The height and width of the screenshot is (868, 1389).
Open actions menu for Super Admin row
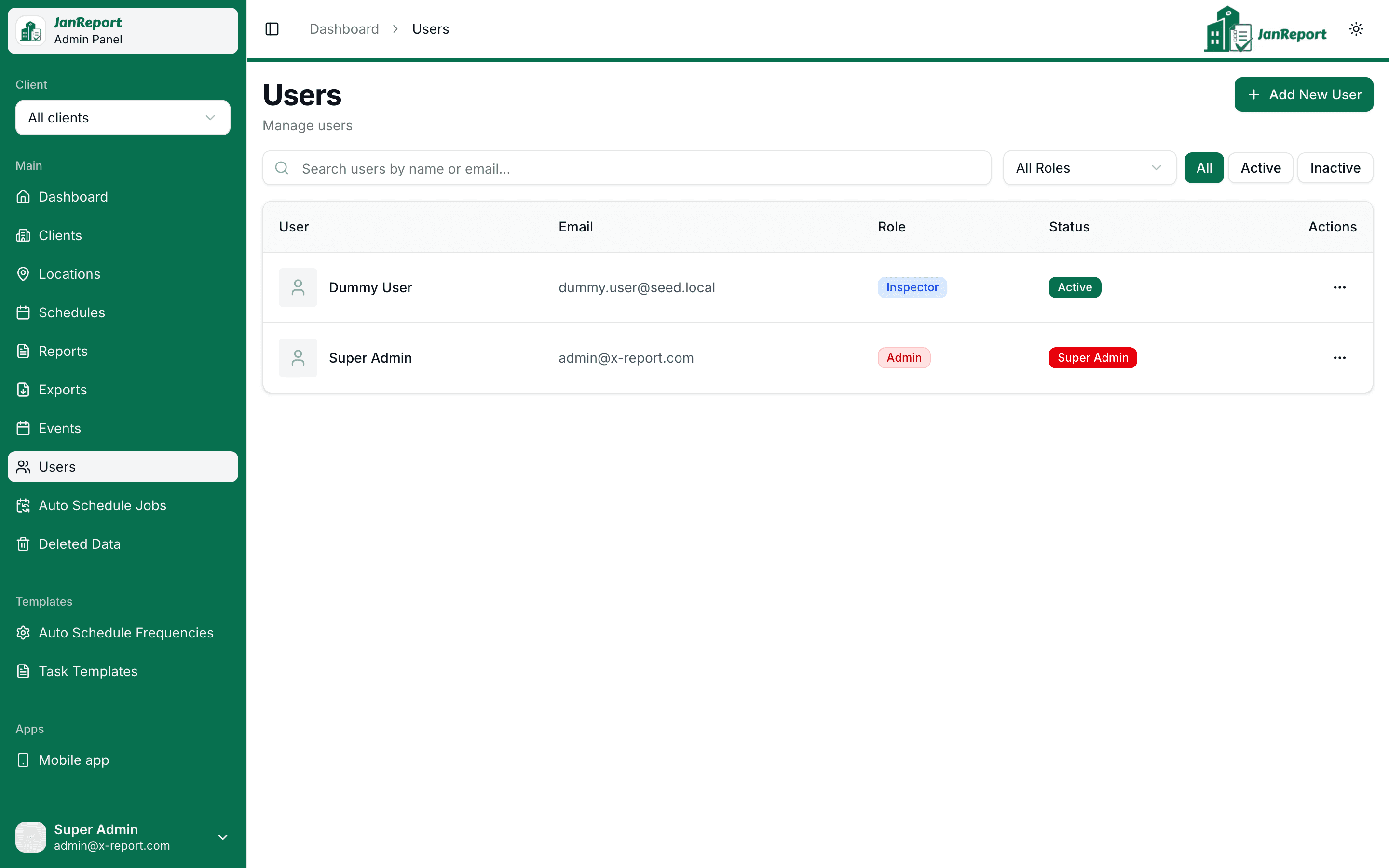pos(1340,358)
